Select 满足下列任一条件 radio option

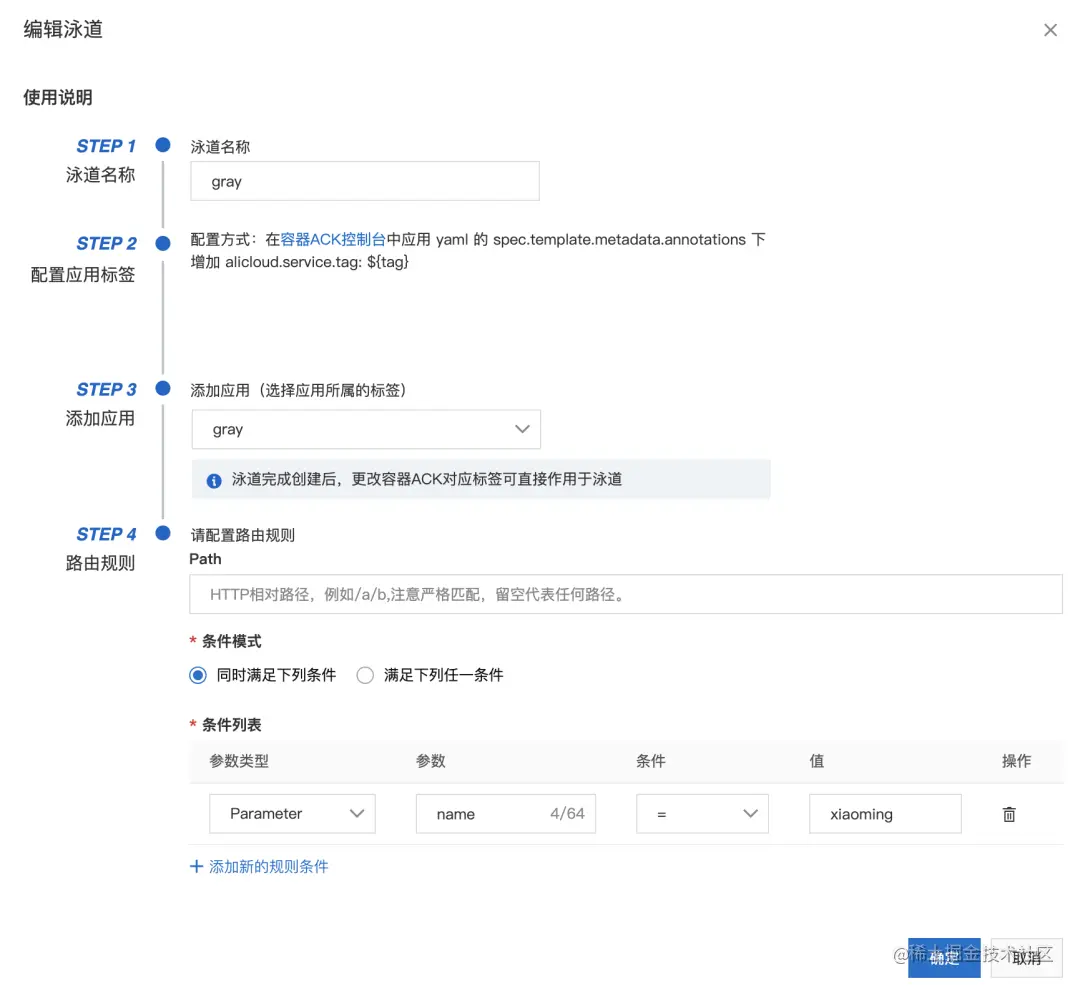[x=365, y=675]
